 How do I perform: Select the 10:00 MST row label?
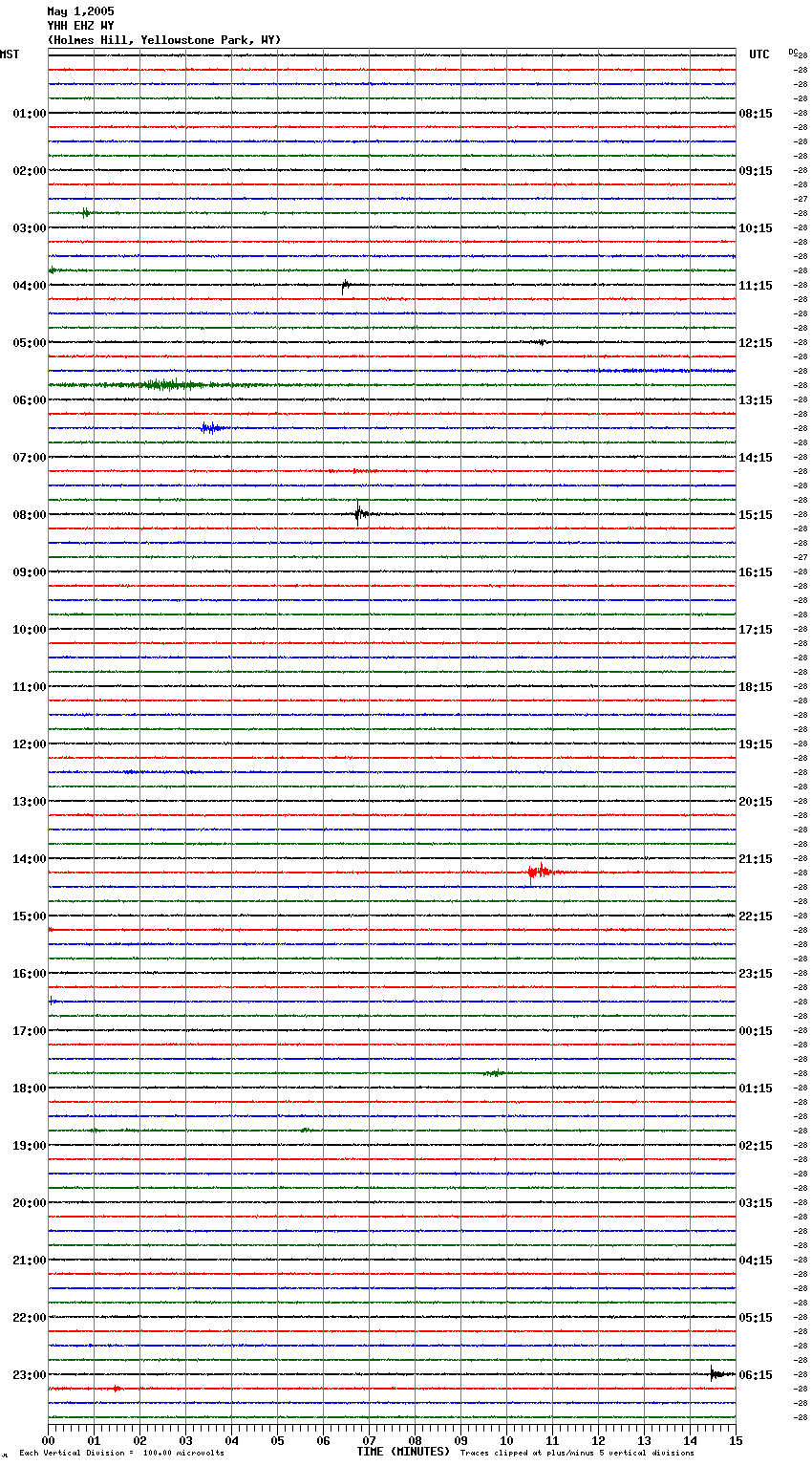coord(30,630)
